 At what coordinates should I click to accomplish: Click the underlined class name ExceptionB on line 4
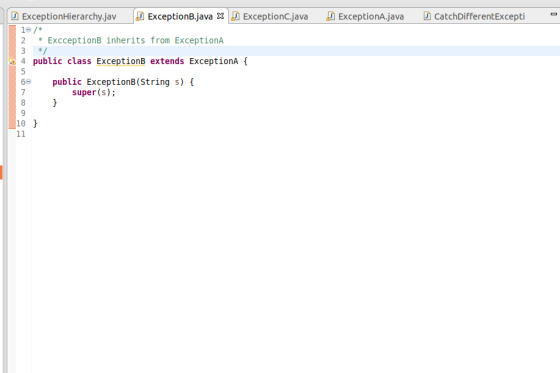(x=121, y=61)
